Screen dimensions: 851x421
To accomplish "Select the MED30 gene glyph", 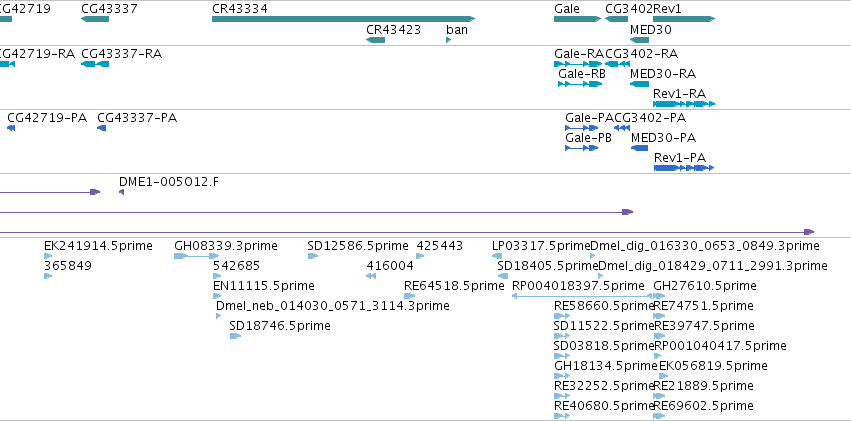I will 639,40.
